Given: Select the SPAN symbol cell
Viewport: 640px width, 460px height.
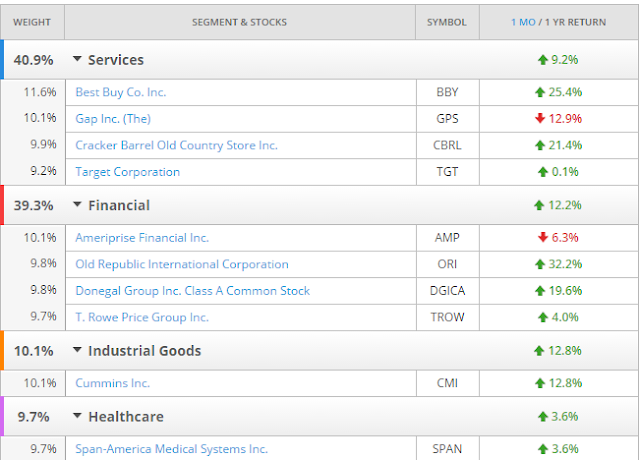Looking at the screenshot, I should click(447, 449).
